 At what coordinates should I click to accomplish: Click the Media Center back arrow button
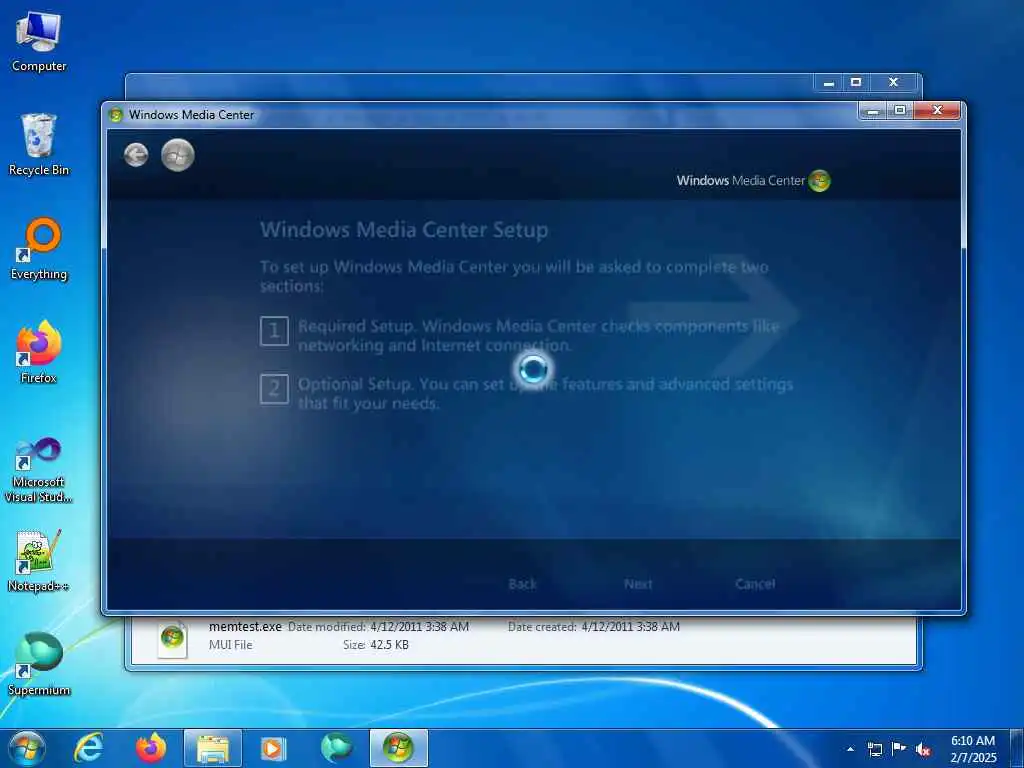[136, 155]
